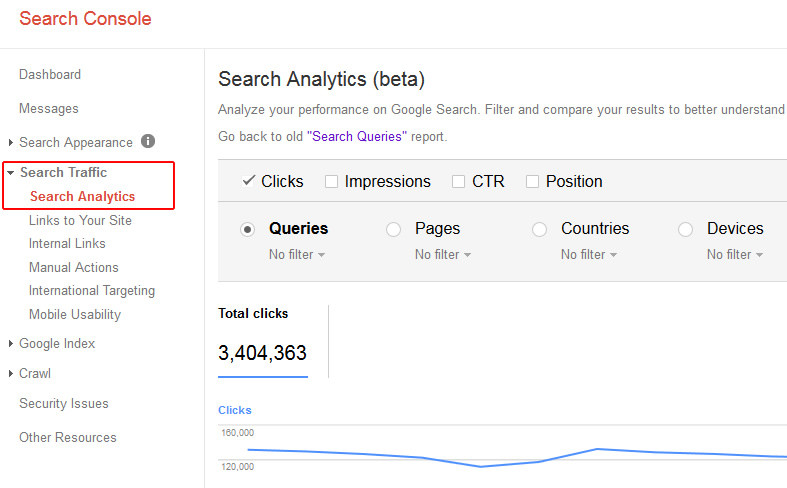Select the Pages radio button

click(x=394, y=229)
